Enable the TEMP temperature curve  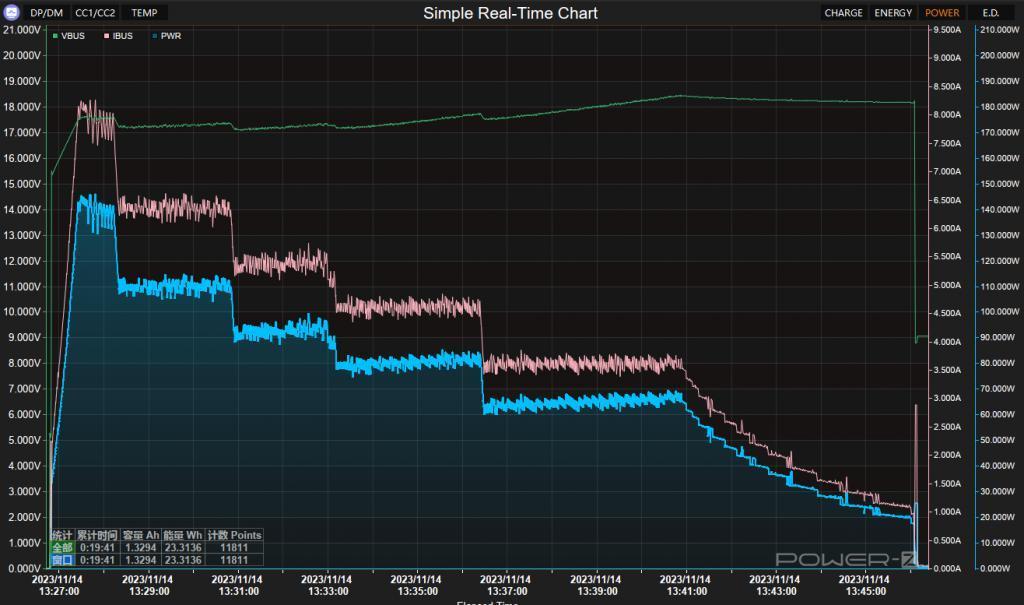144,13
